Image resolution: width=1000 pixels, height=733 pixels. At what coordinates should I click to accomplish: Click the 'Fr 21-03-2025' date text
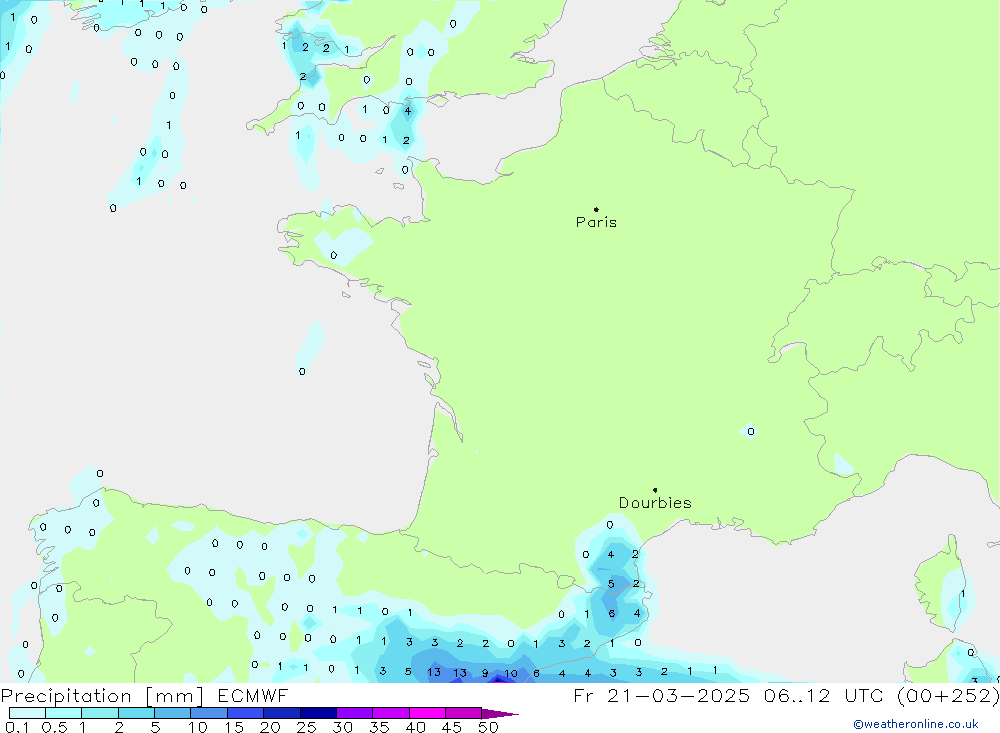point(661,695)
